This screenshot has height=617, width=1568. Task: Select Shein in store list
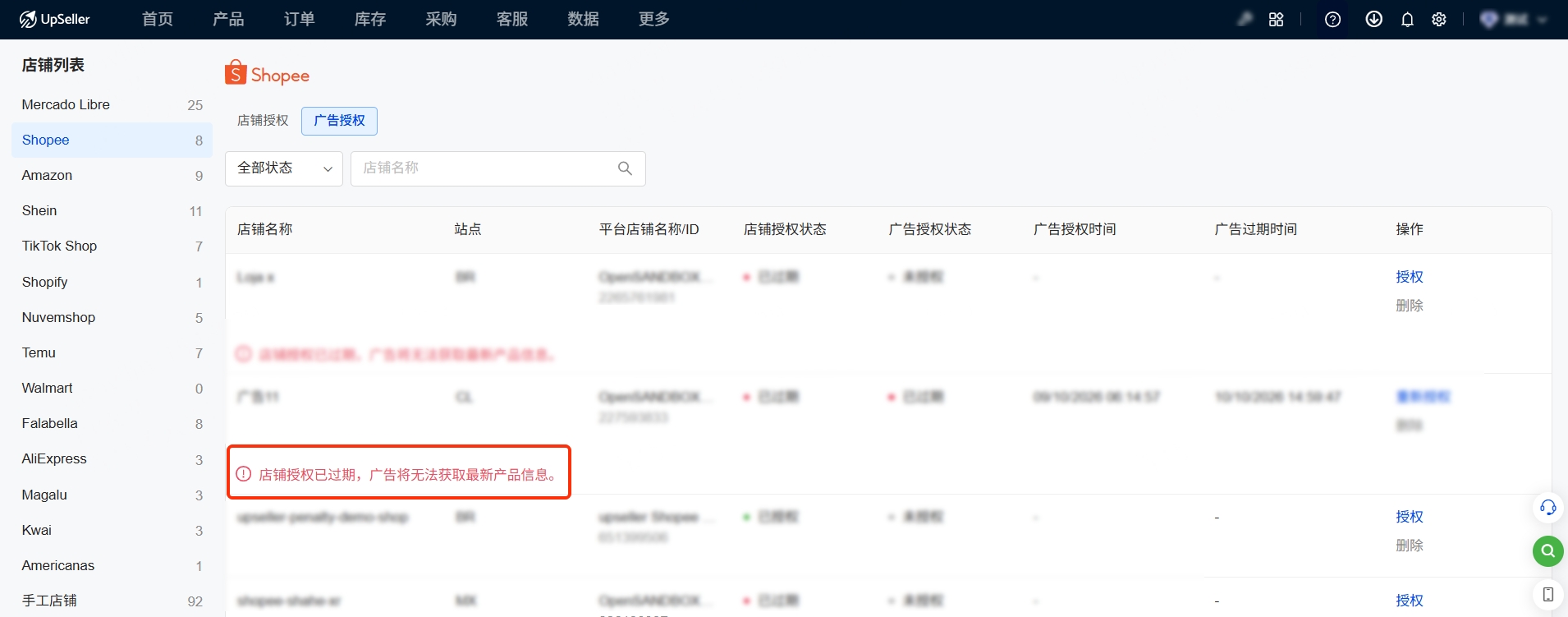click(112, 211)
